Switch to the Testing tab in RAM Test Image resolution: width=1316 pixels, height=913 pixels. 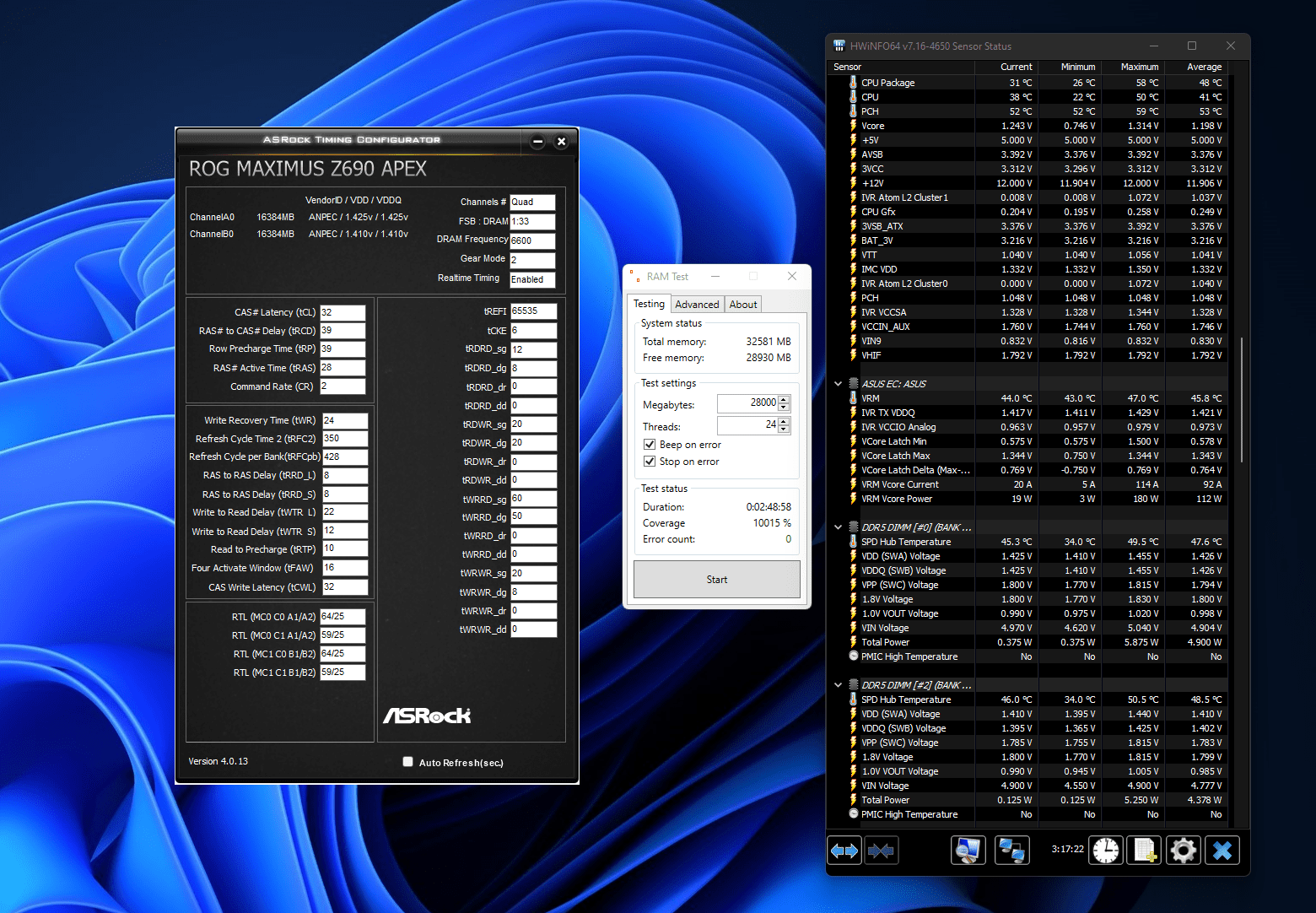click(649, 304)
